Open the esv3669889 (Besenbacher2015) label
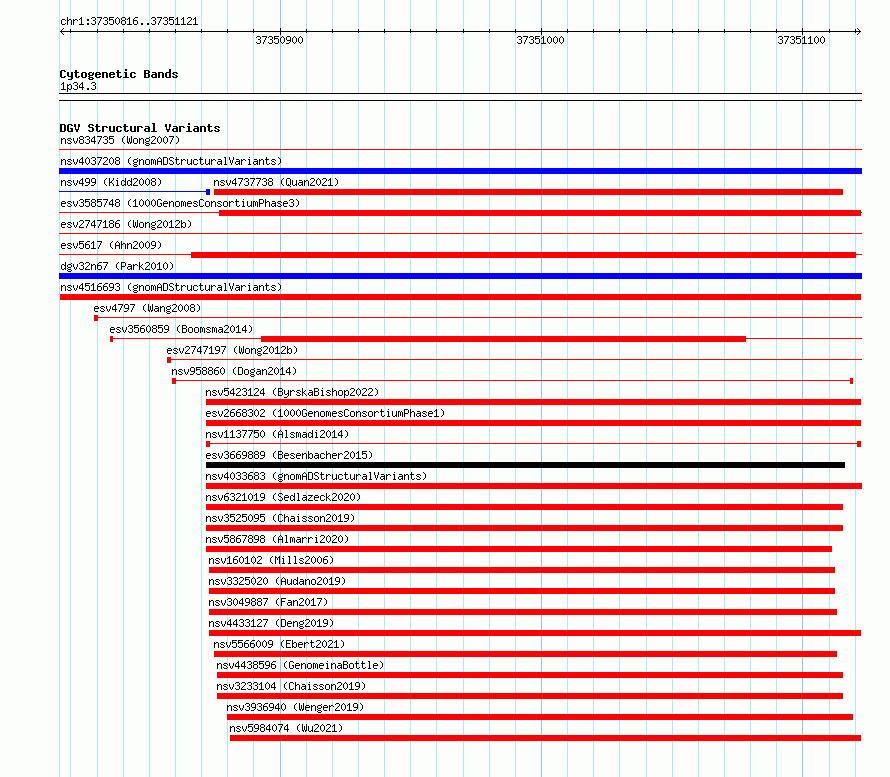 point(289,455)
